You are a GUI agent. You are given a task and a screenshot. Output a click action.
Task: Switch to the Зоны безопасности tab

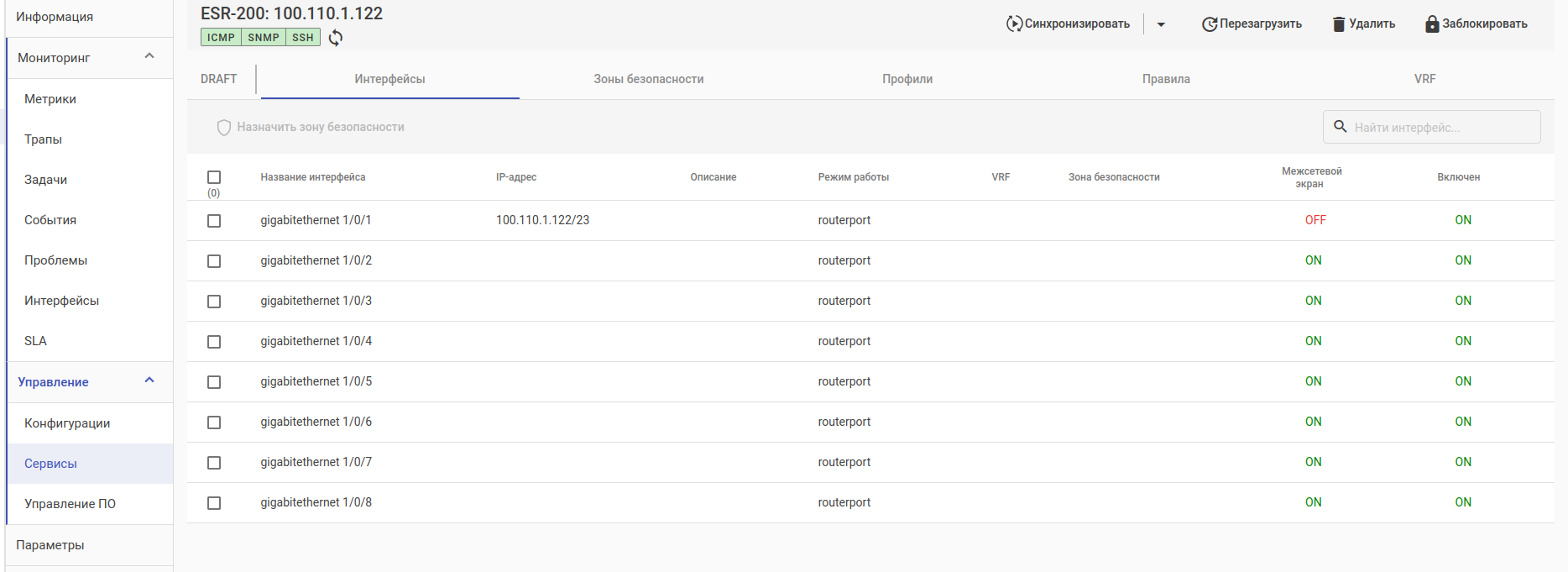tap(648, 79)
